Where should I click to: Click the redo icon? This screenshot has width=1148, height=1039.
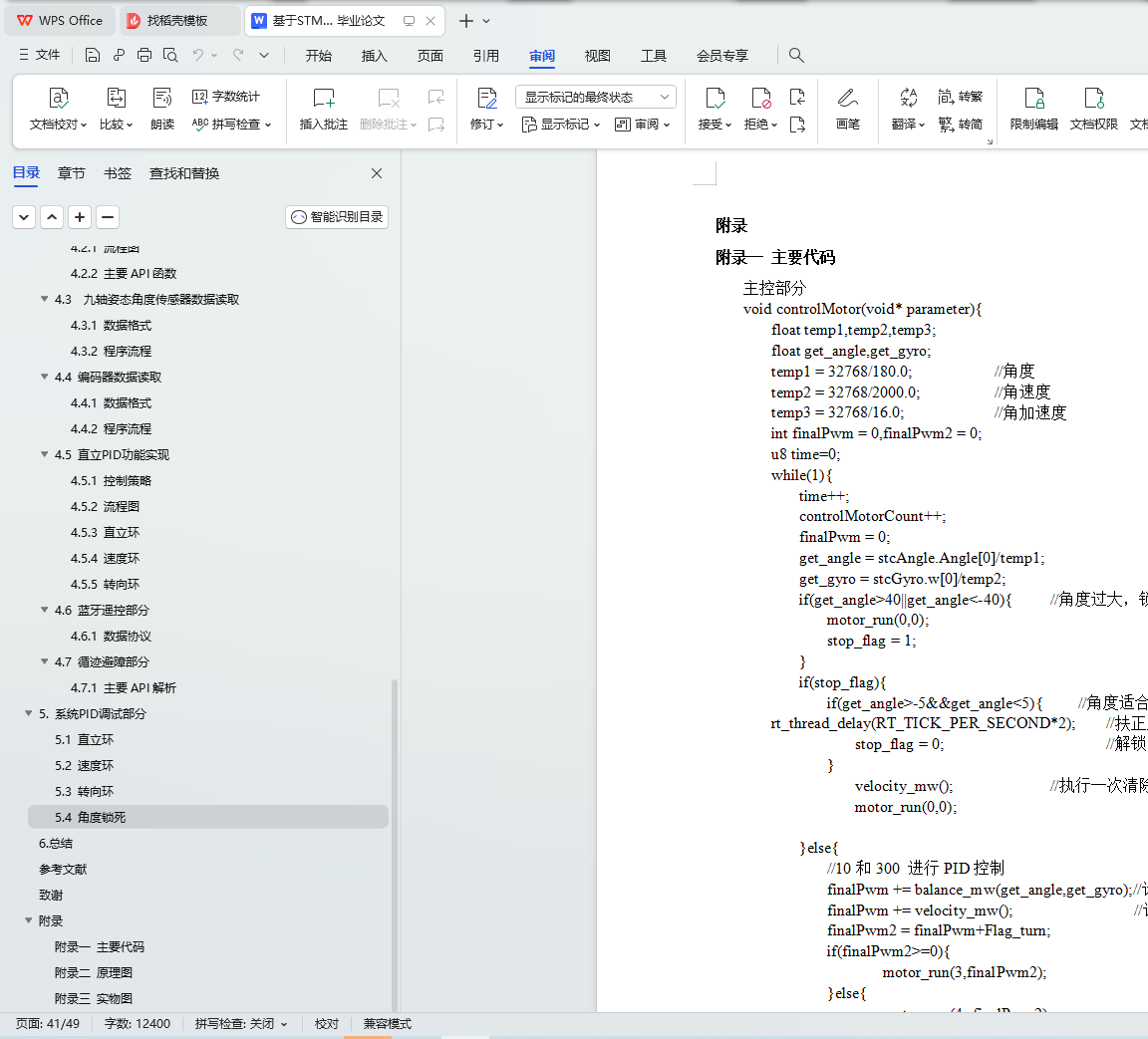pos(238,55)
